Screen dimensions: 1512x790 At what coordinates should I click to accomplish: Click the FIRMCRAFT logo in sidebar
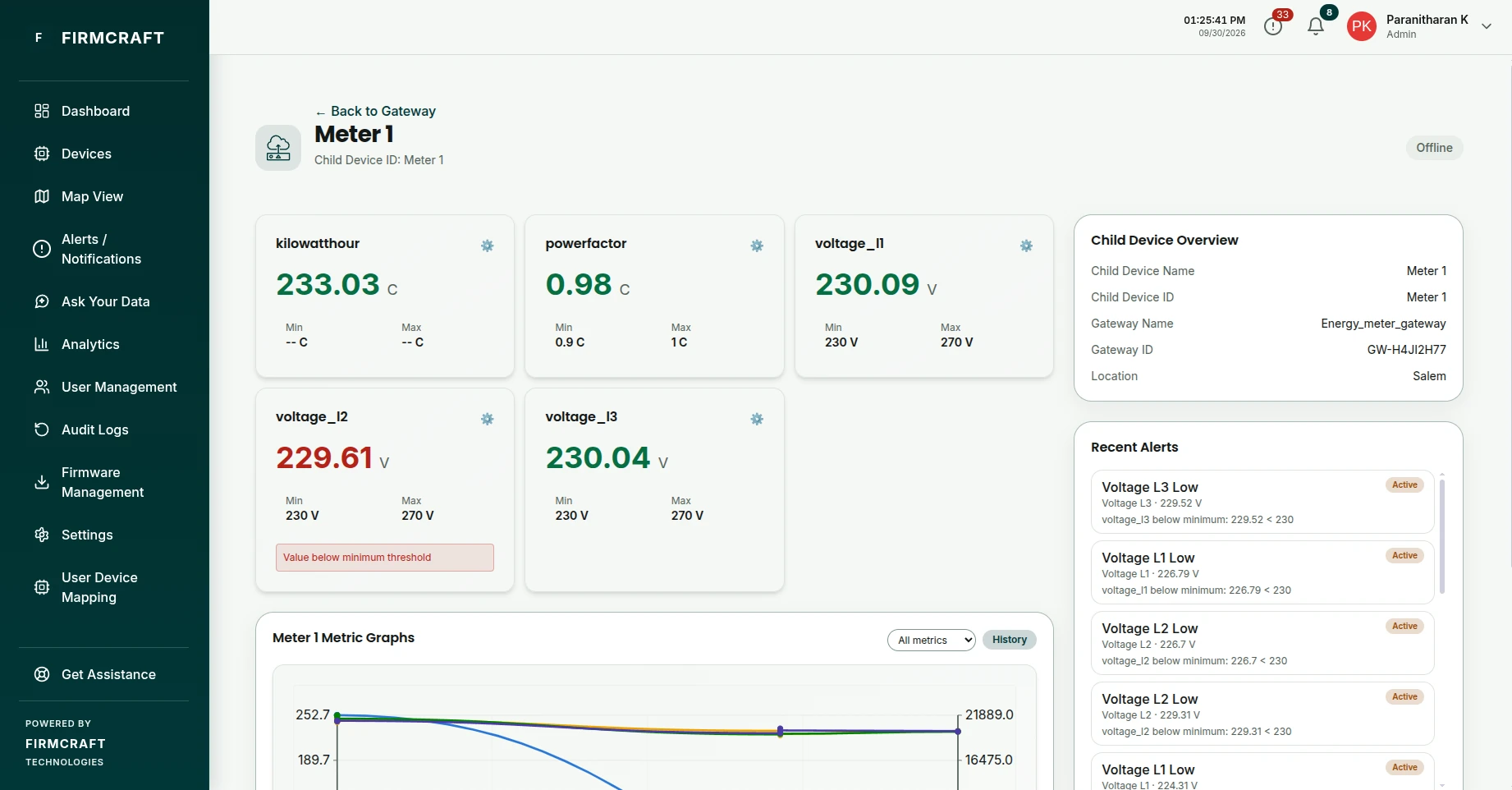112,38
